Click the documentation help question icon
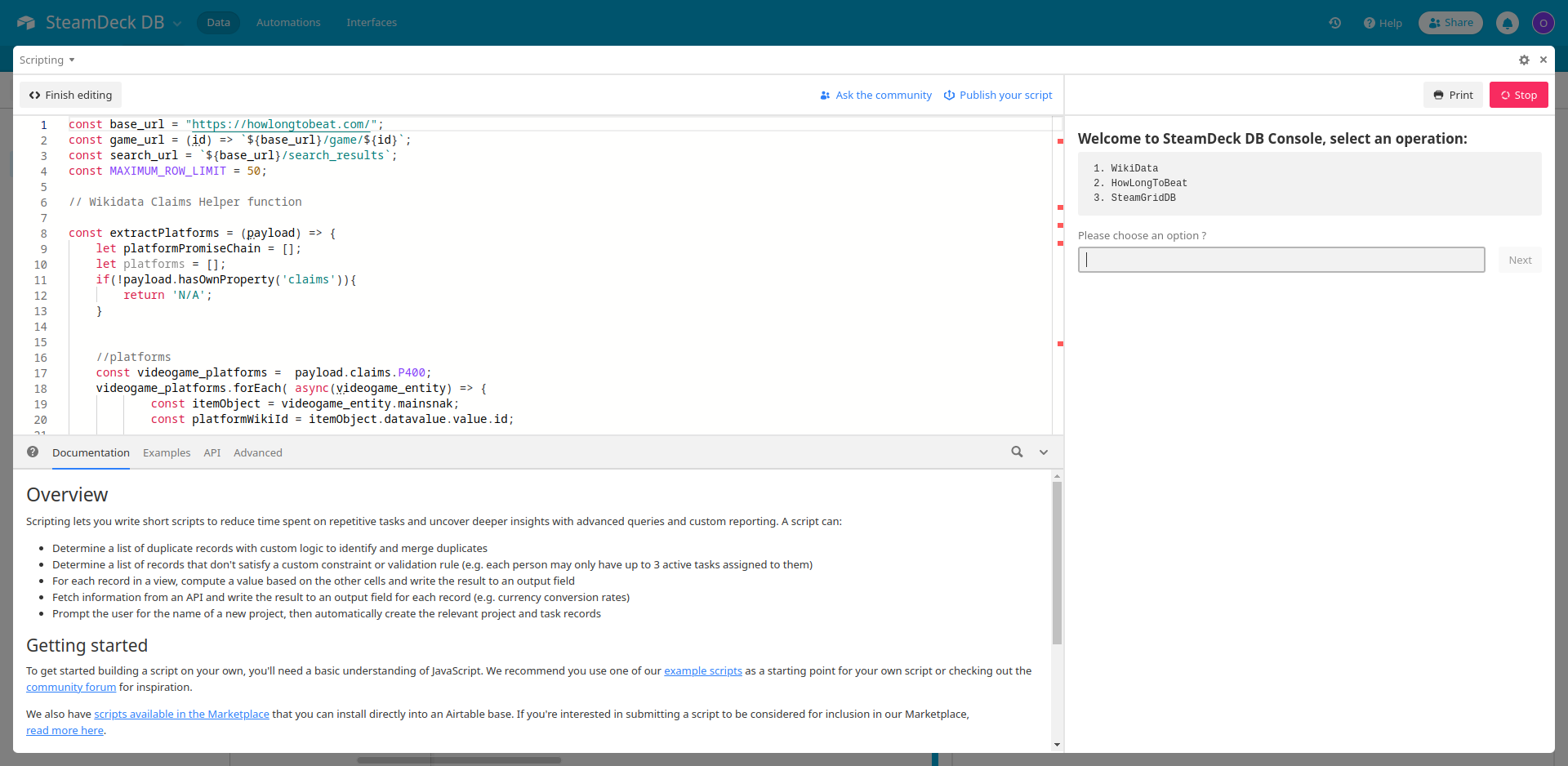The image size is (1568, 766). tap(33, 452)
